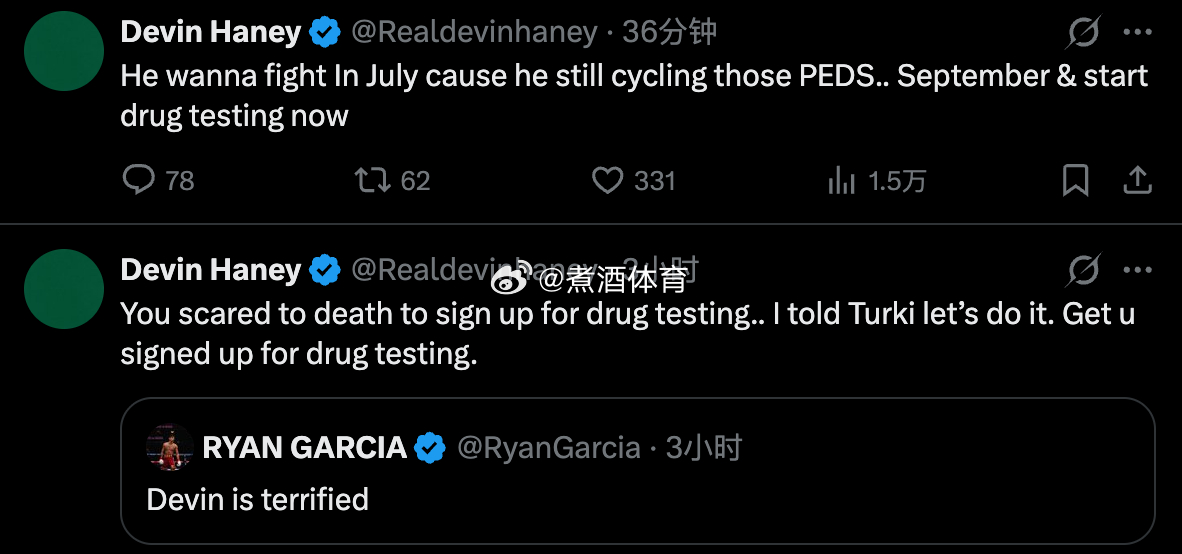Screen dimensions: 1182x554
Task: Open Devin Haney avatar on second tweet
Action: click(x=63, y=289)
